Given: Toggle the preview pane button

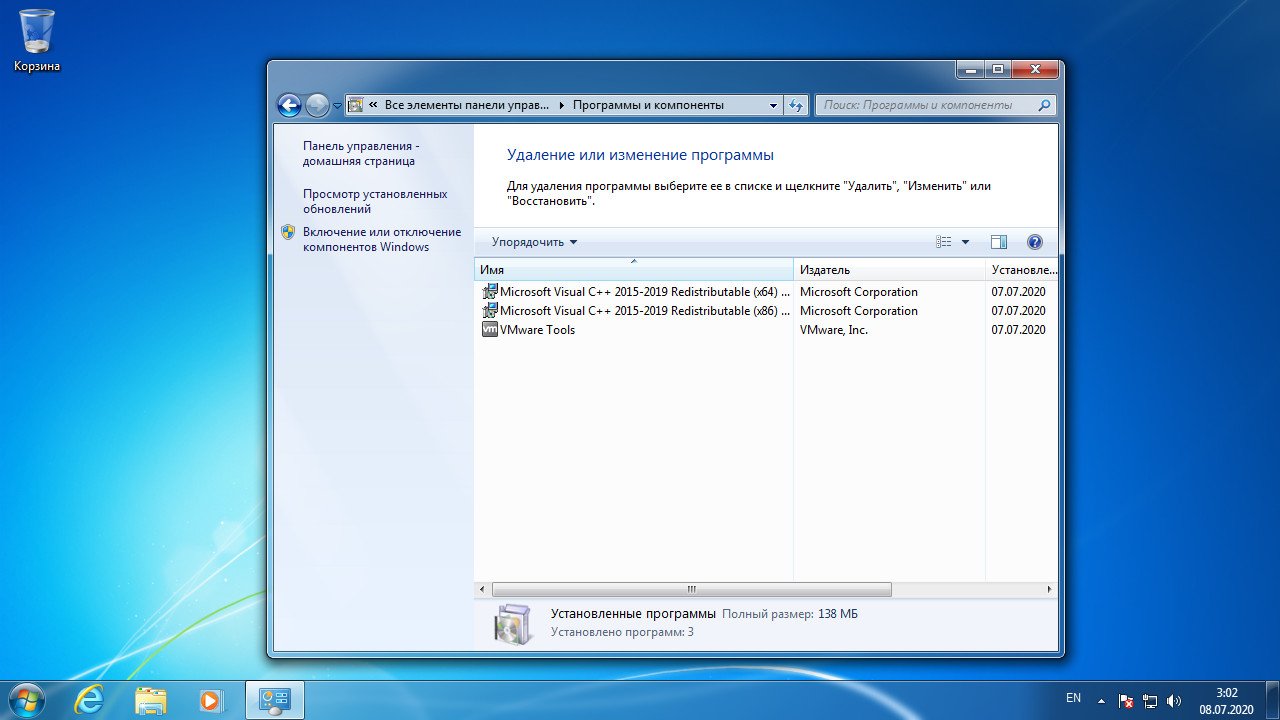Looking at the screenshot, I should [998, 242].
